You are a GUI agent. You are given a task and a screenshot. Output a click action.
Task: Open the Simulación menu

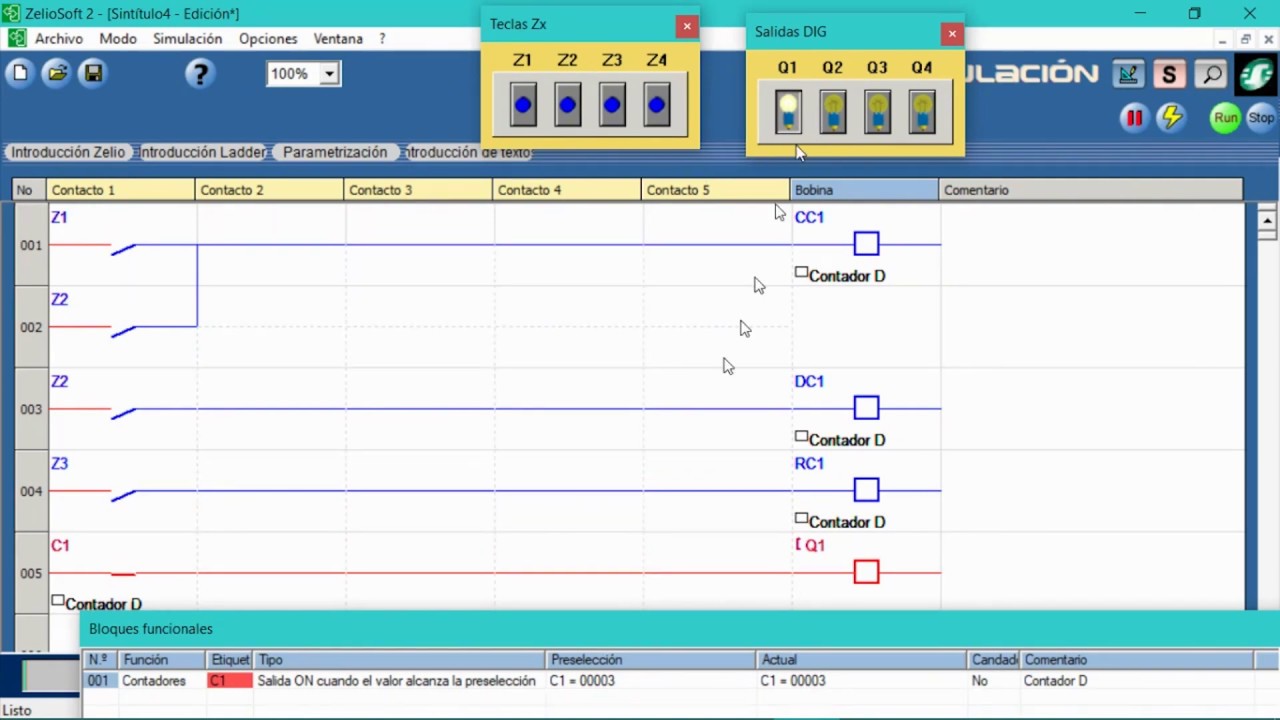(187, 39)
